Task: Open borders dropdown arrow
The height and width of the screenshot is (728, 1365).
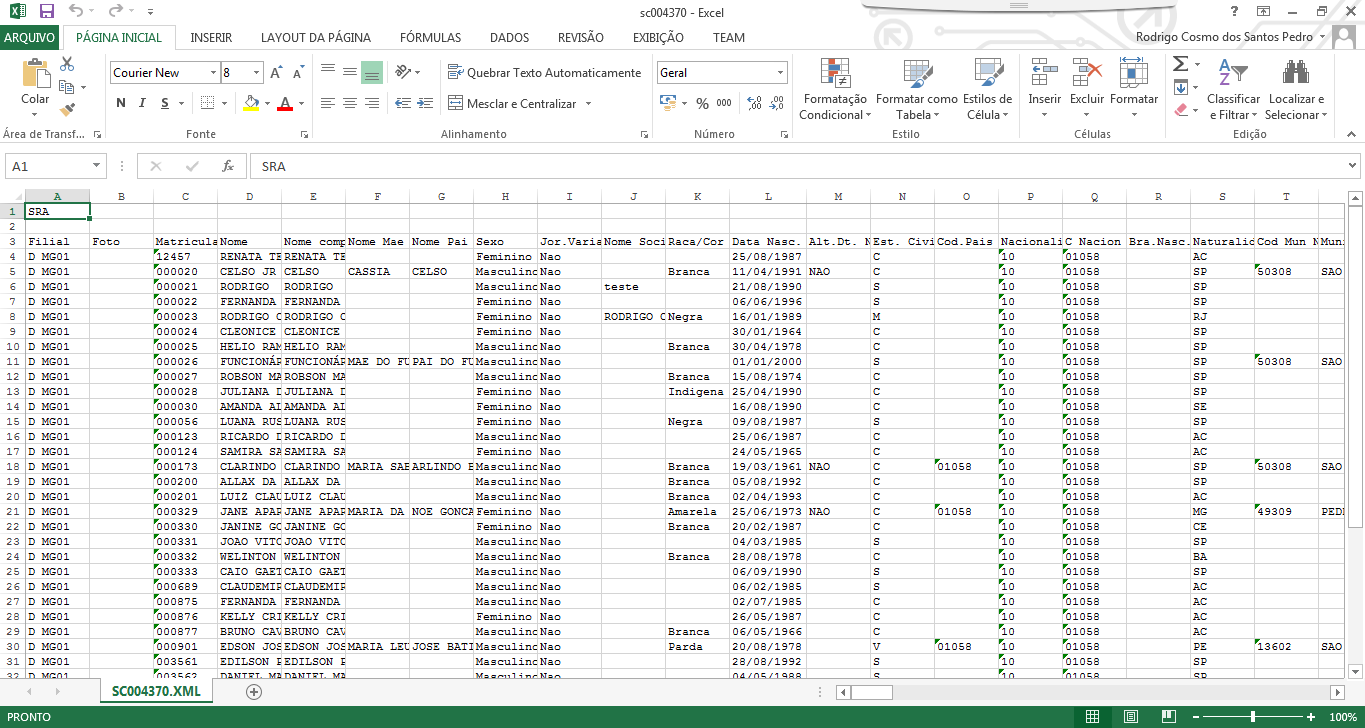Action: point(224,103)
